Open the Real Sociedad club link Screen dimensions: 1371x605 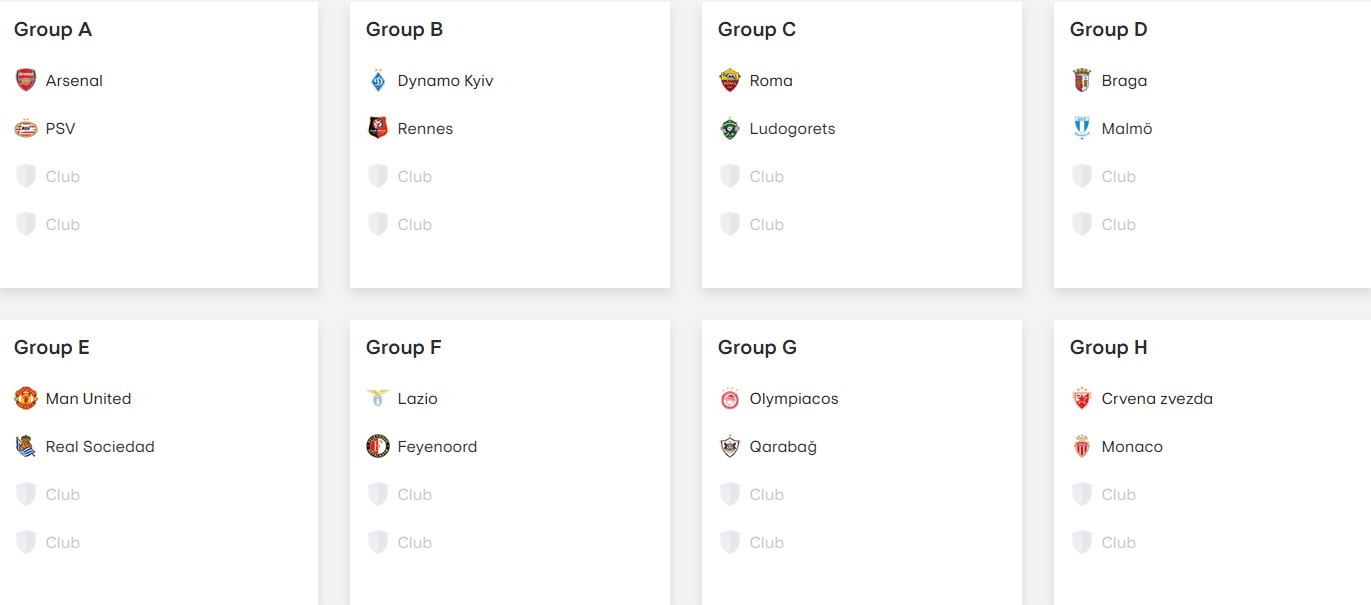pos(85,446)
